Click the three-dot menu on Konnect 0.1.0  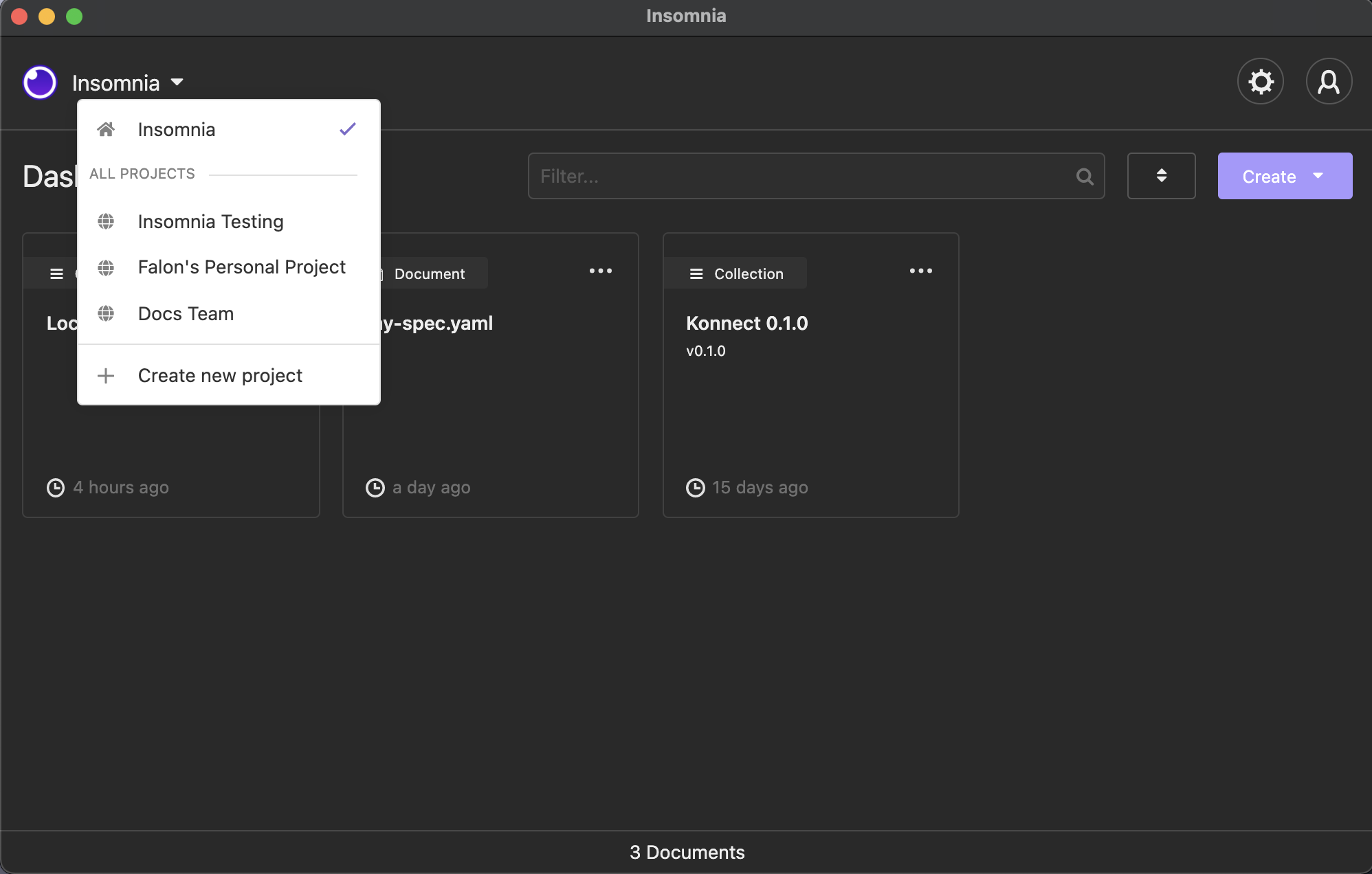coord(920,272)
